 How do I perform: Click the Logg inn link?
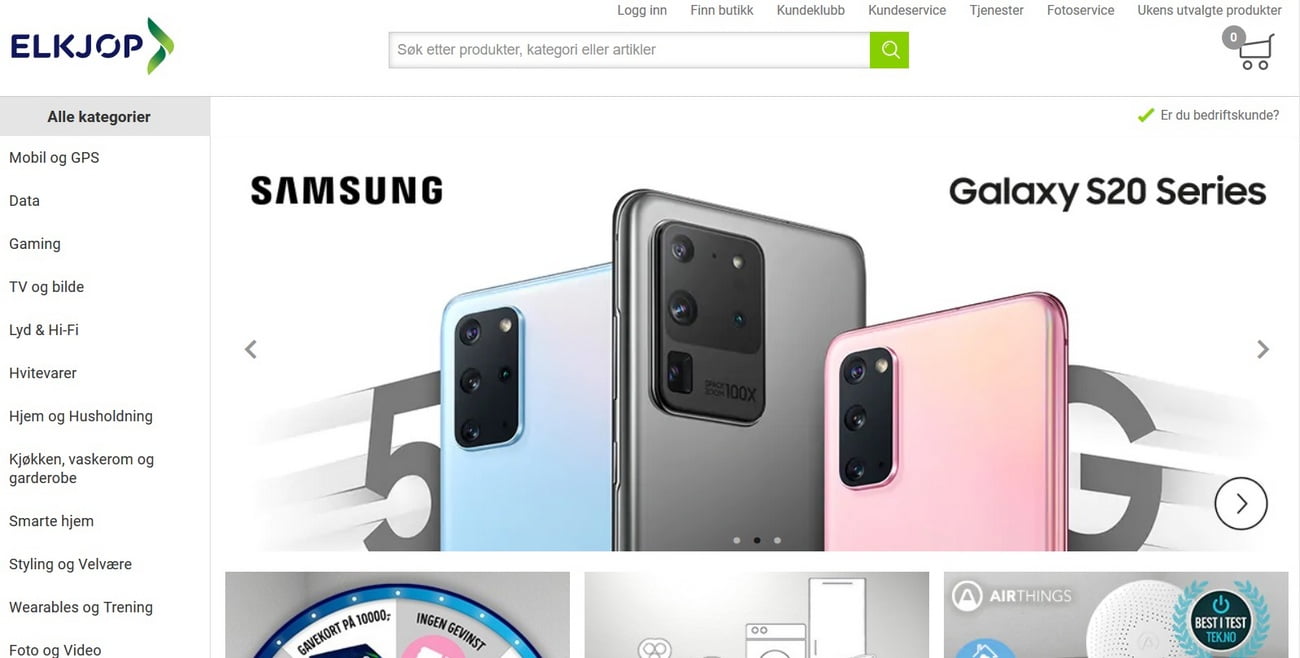[642, 10]
